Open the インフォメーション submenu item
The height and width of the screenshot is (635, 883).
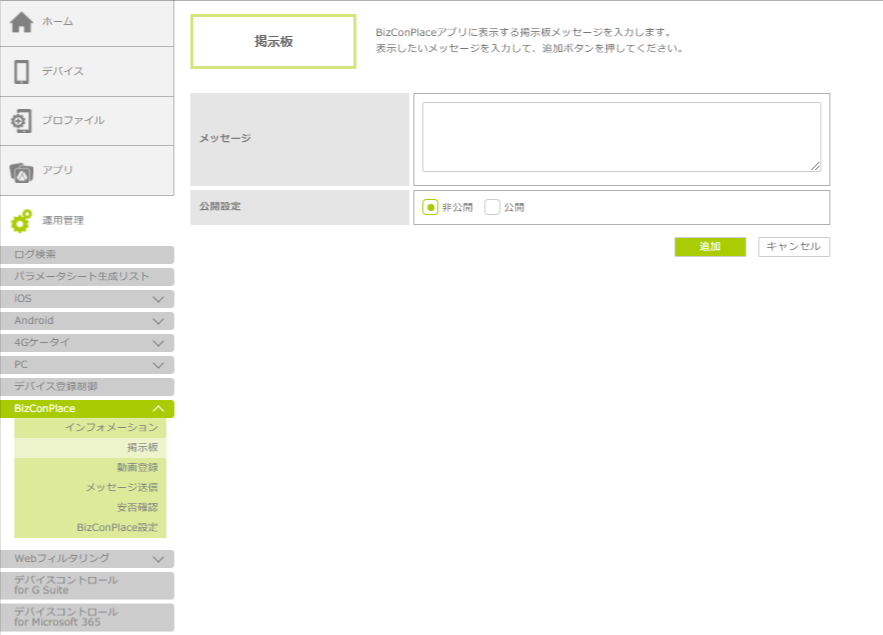111,428
